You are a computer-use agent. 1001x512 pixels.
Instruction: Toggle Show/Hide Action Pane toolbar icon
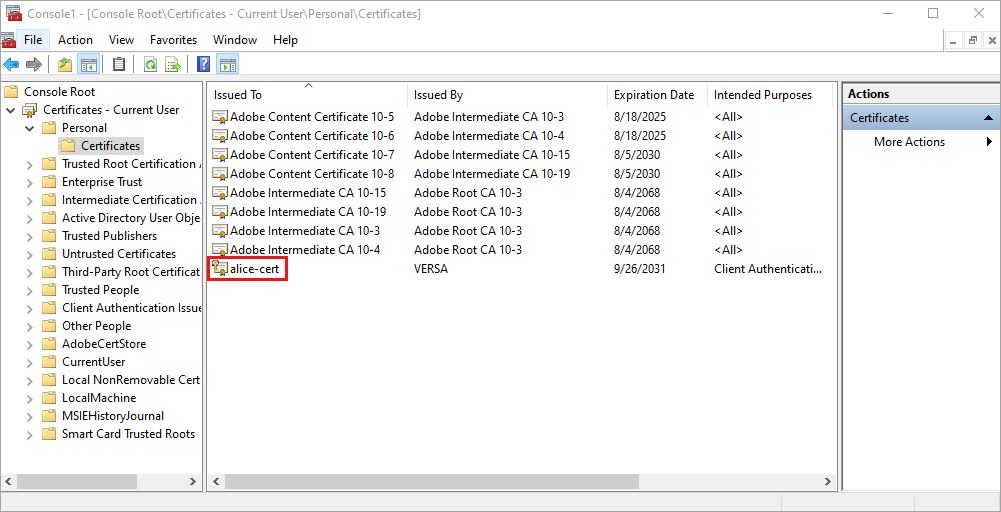(x=227, y=64)
